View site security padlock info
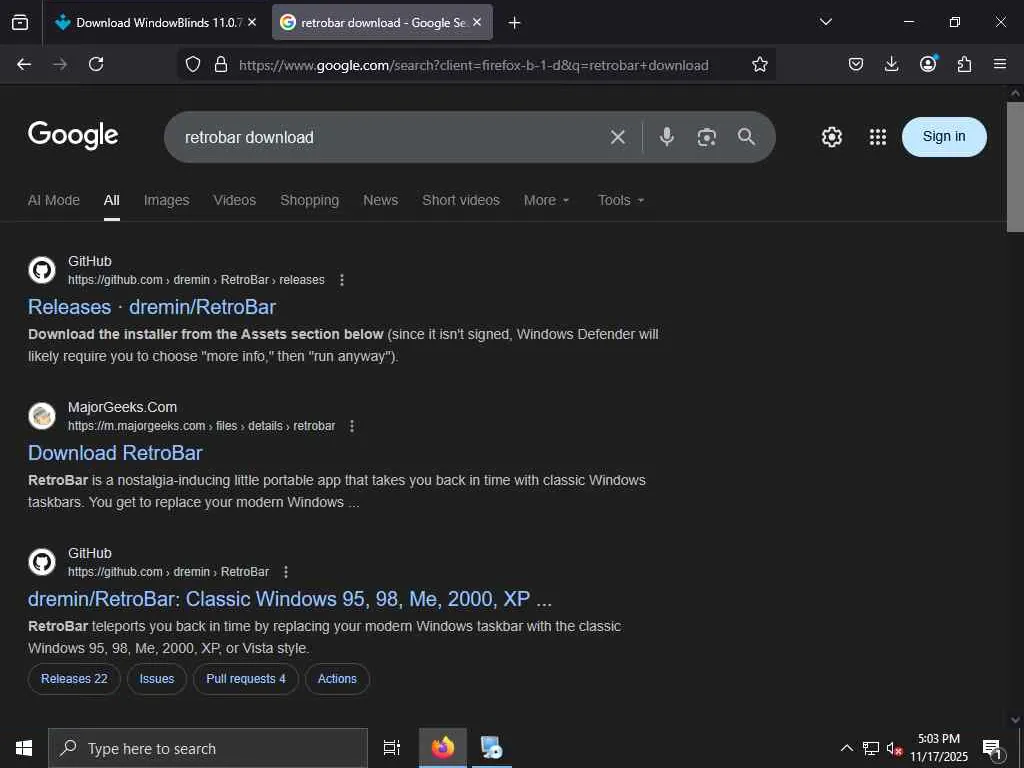1024x768 pixels. [x=221, y=64]
